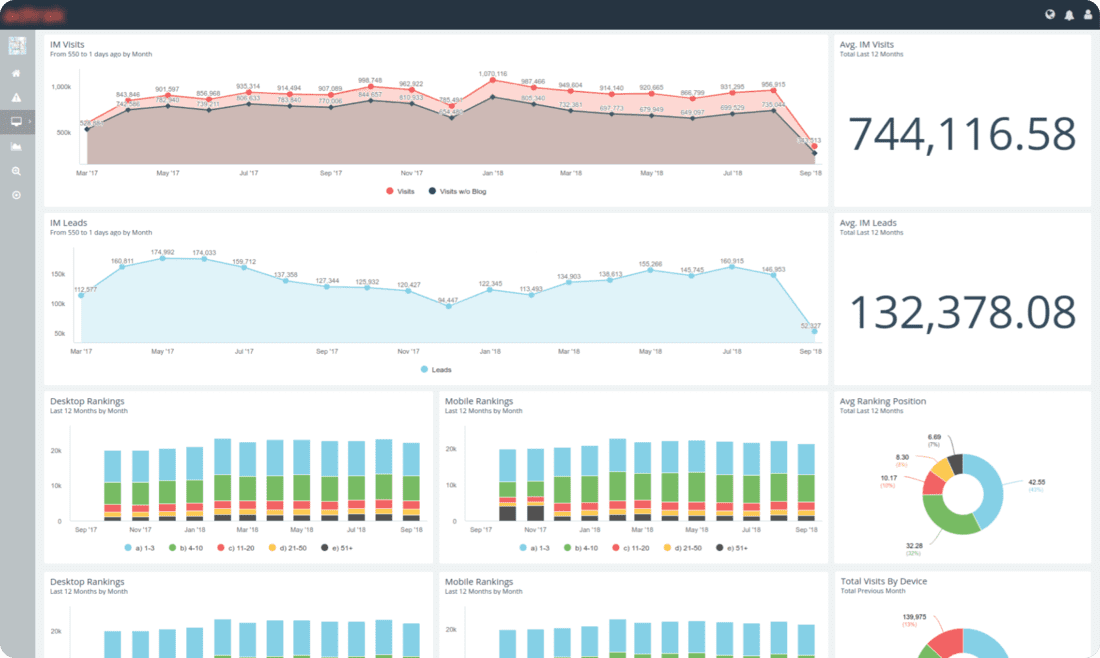Viewport: 1100px width, 658px height.
Task: Click the circle target icon in sidebar
Action: point(16,195)
